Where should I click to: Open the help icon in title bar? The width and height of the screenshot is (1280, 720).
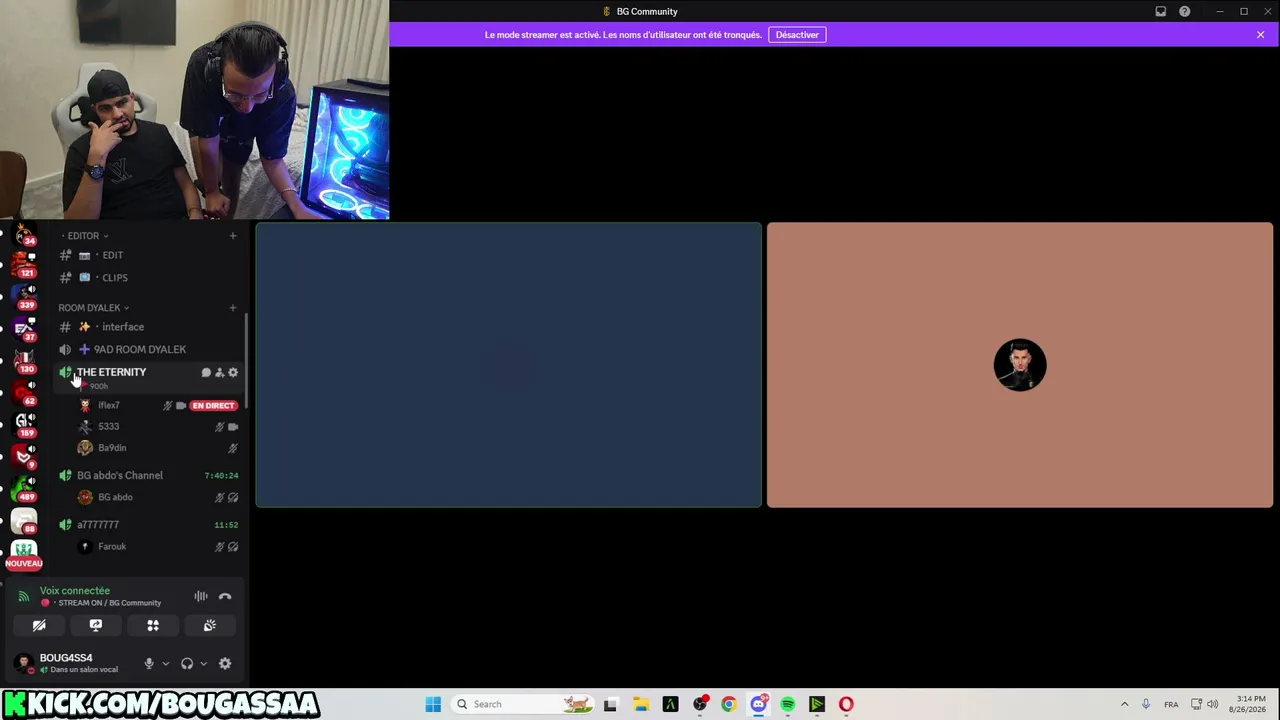tap(1185, 12)
